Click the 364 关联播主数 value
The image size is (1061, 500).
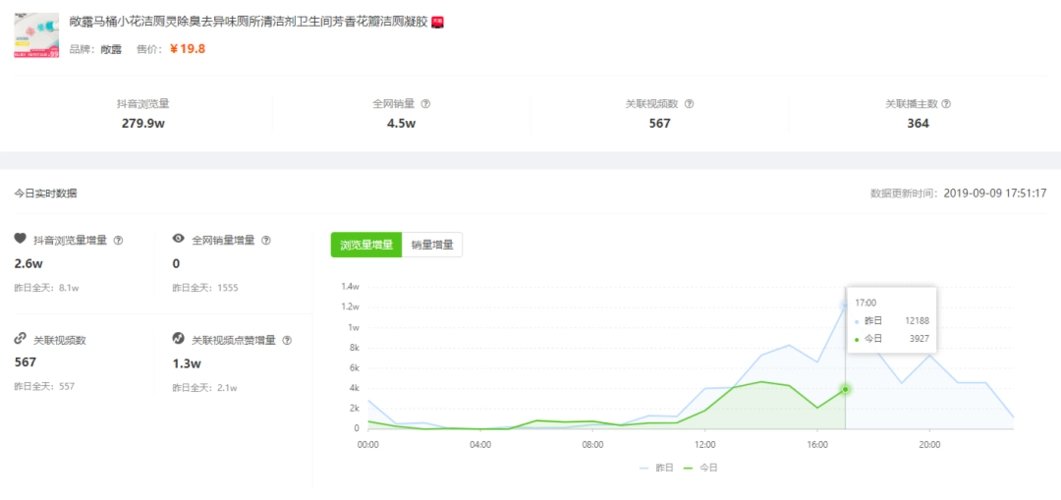pos(918,123)
